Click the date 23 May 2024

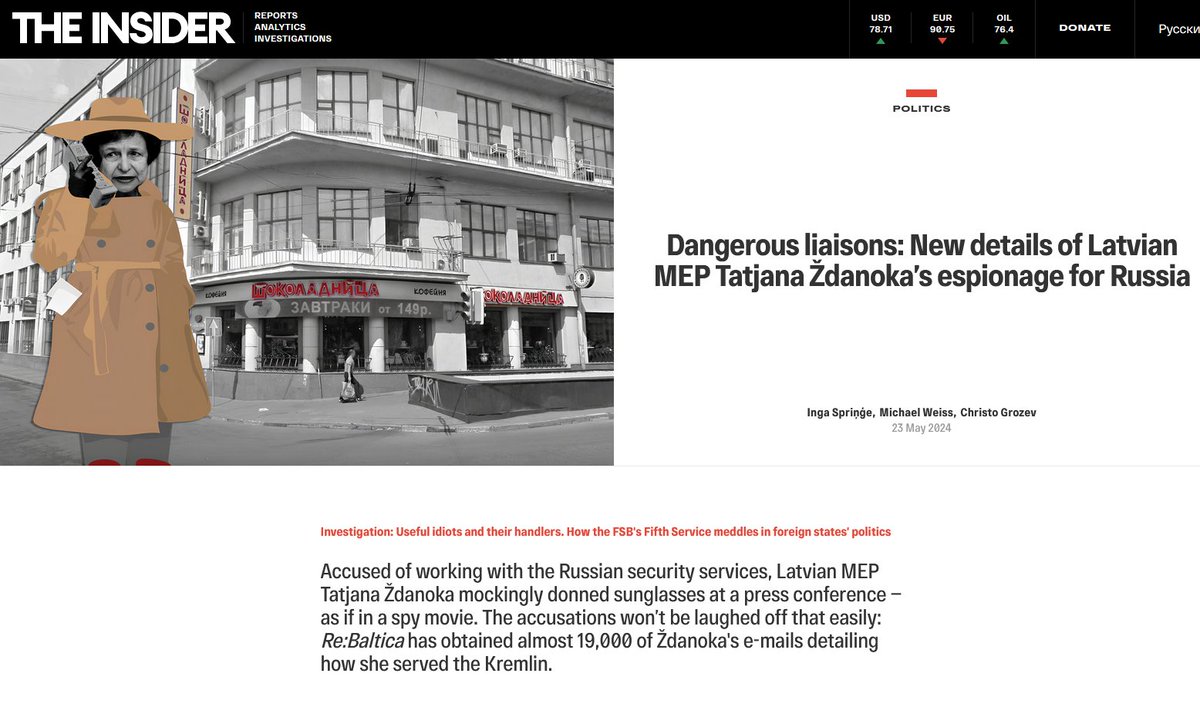tap(921, 428)
